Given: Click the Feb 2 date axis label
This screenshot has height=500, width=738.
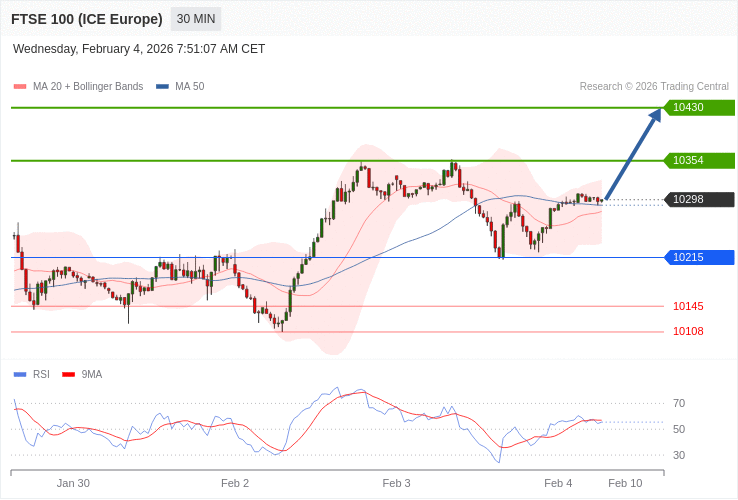Looking at the screenshot, I should click(x=235, y=484).
